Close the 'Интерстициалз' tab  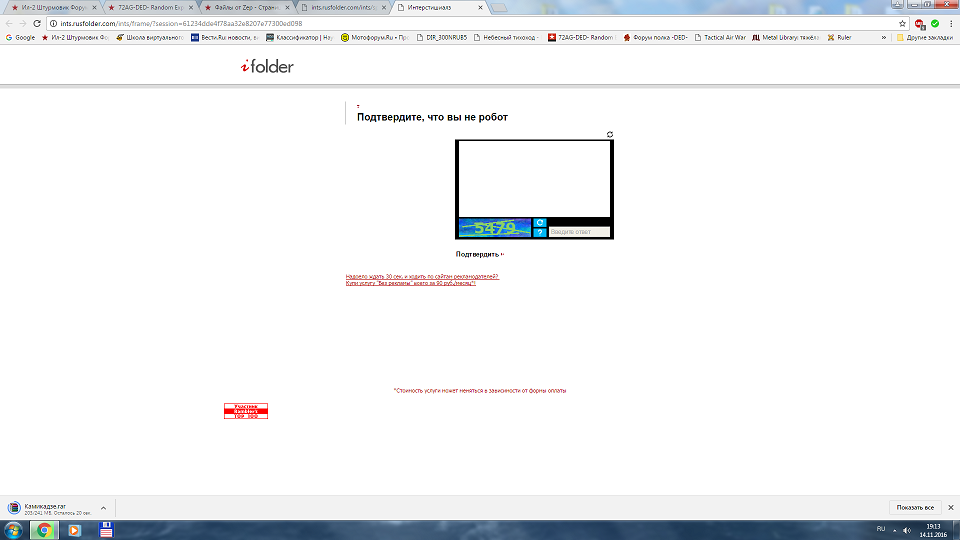[480, 7]
